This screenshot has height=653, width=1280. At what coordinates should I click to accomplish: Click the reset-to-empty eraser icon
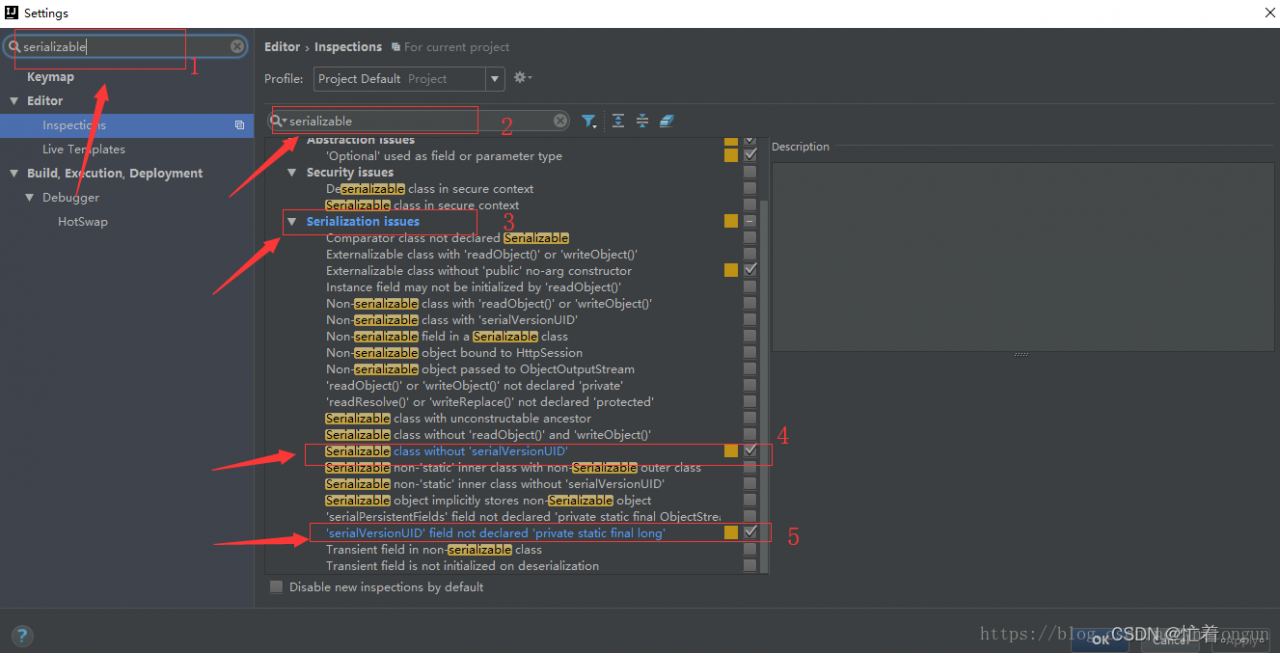(667, 121)
